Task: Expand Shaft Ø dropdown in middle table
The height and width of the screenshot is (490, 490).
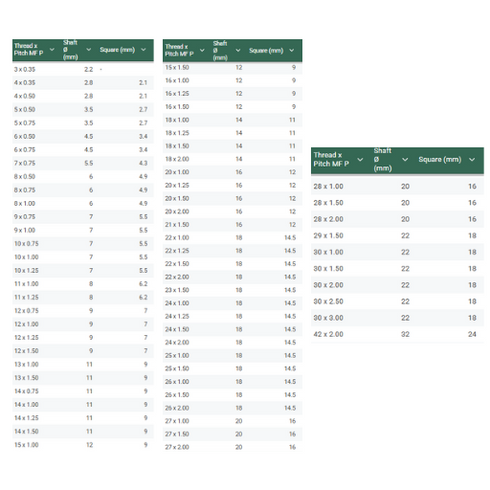Action: [238, 50]
